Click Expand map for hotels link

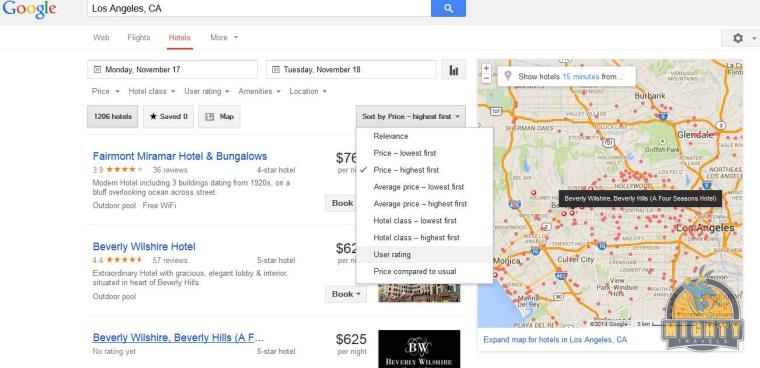(555, 340)
